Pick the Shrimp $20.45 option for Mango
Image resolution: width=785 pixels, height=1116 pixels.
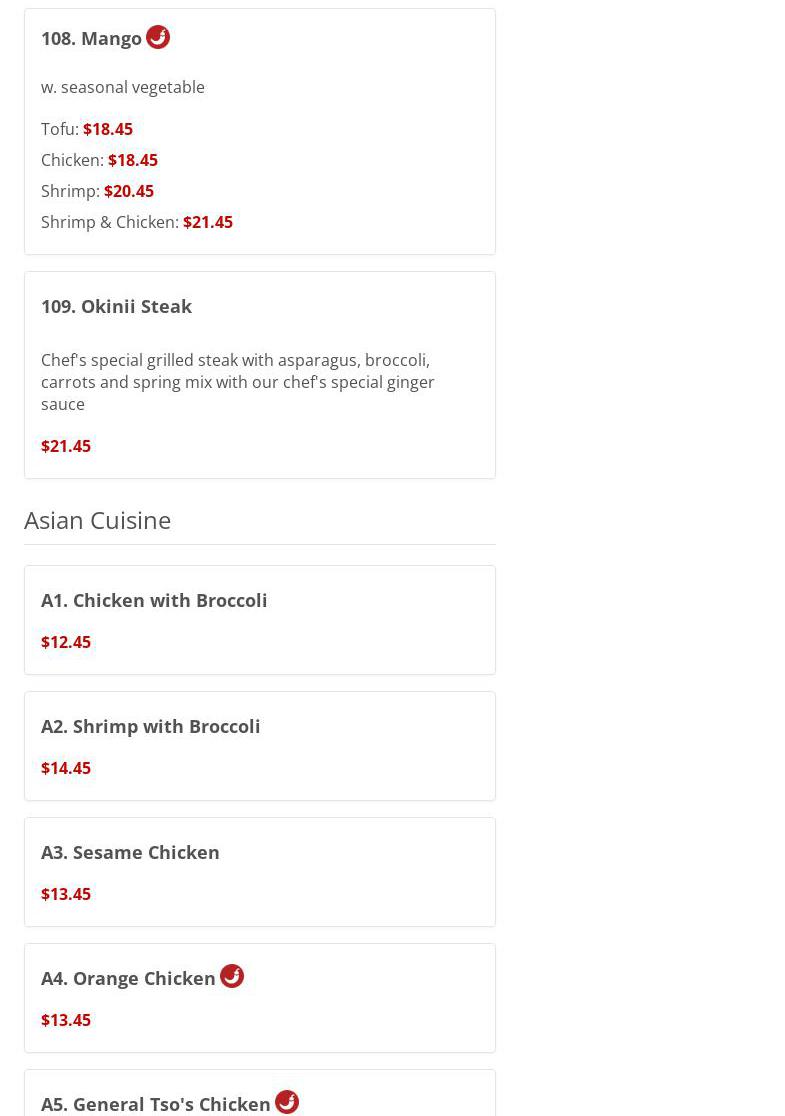[x=97, y=191]
